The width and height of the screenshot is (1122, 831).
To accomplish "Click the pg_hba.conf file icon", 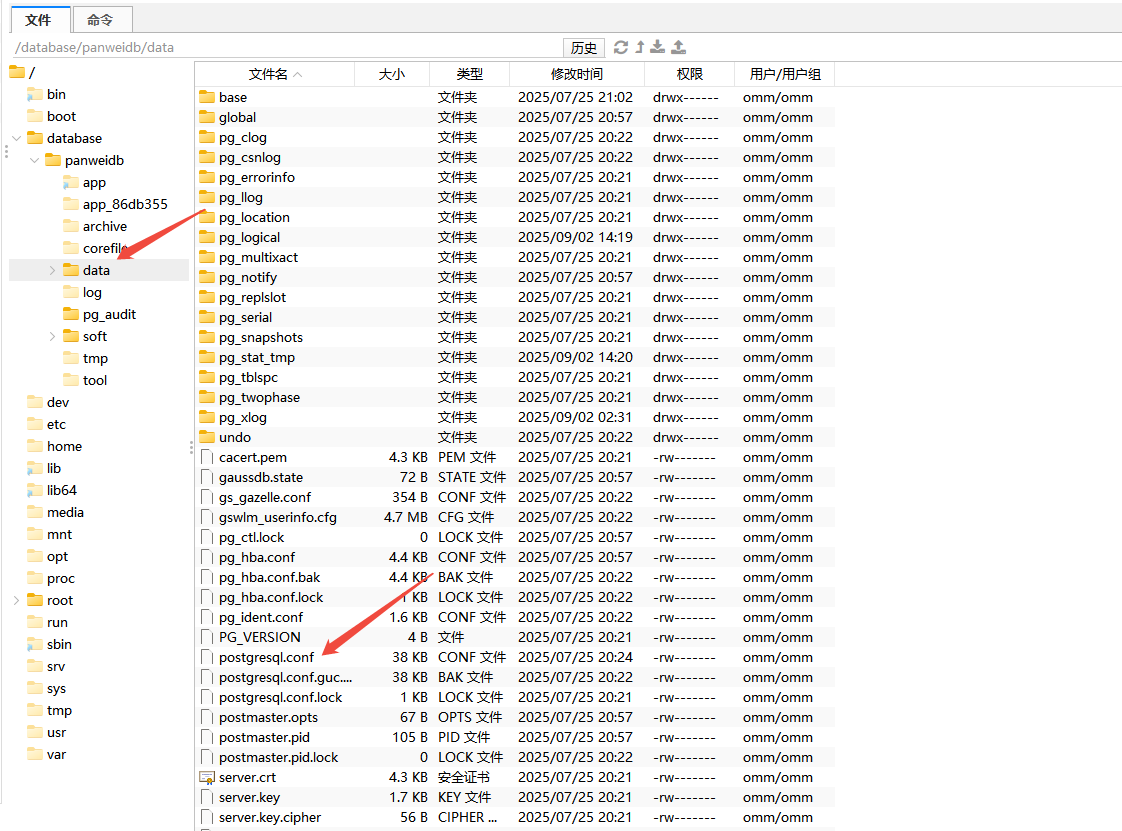I will pyautogui.click(x=207, y=557).
